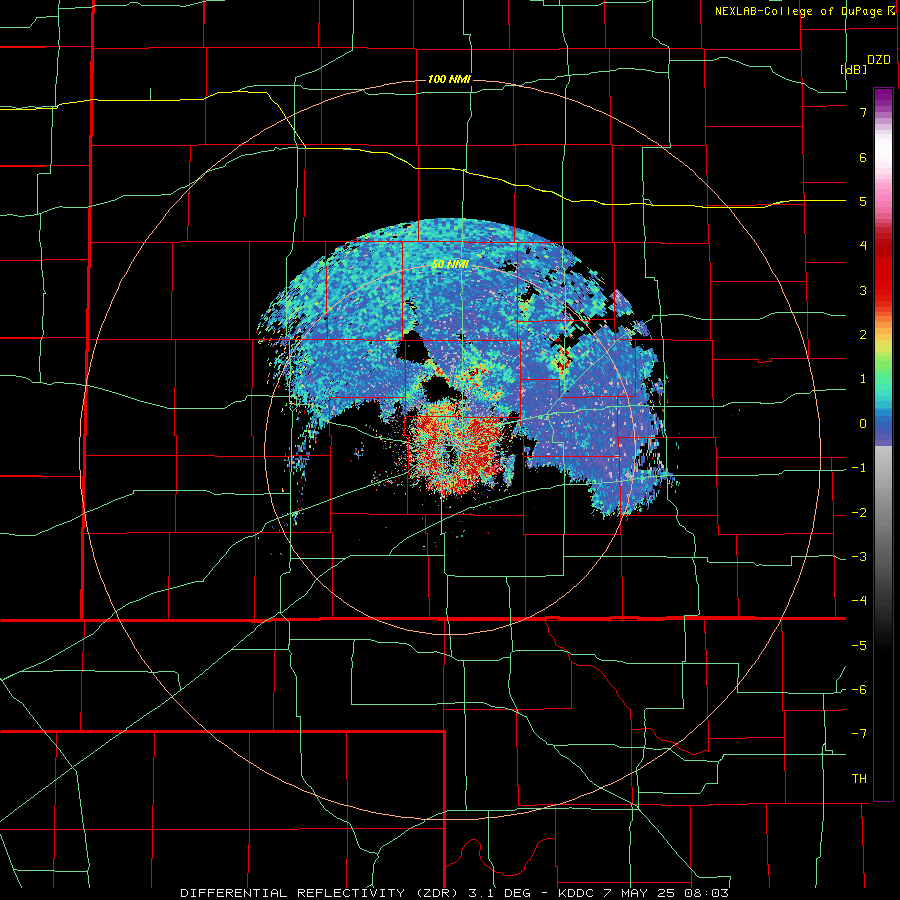This screenshot has width=900, height=900.
Task: Click the 100 NMI range ring label
Action: pyautogui.click(x=449, y=79)
